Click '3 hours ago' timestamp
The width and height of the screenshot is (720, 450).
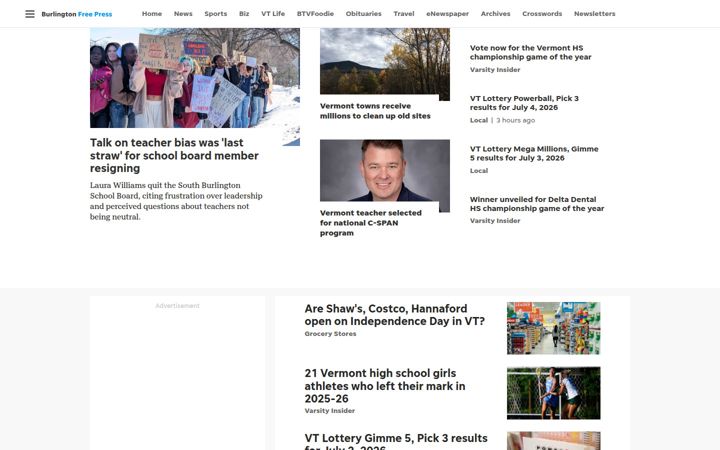(x=516, y=120)
